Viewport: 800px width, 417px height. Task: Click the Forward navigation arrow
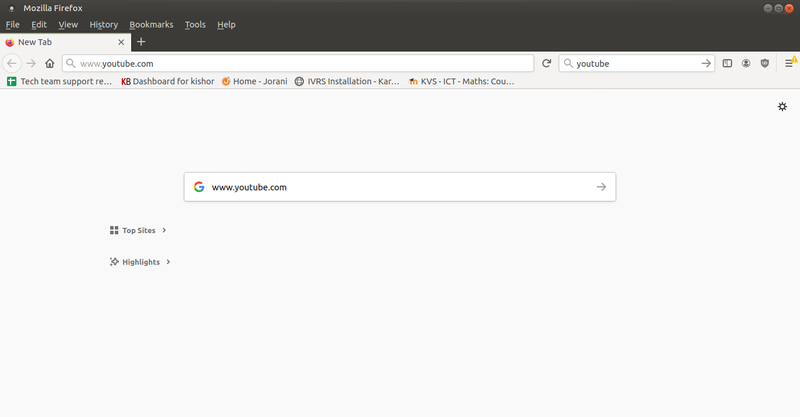point(31,63)
